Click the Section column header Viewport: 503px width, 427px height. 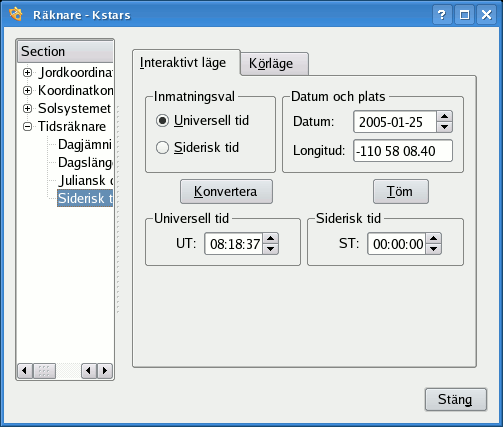click(x=65, y=51)
